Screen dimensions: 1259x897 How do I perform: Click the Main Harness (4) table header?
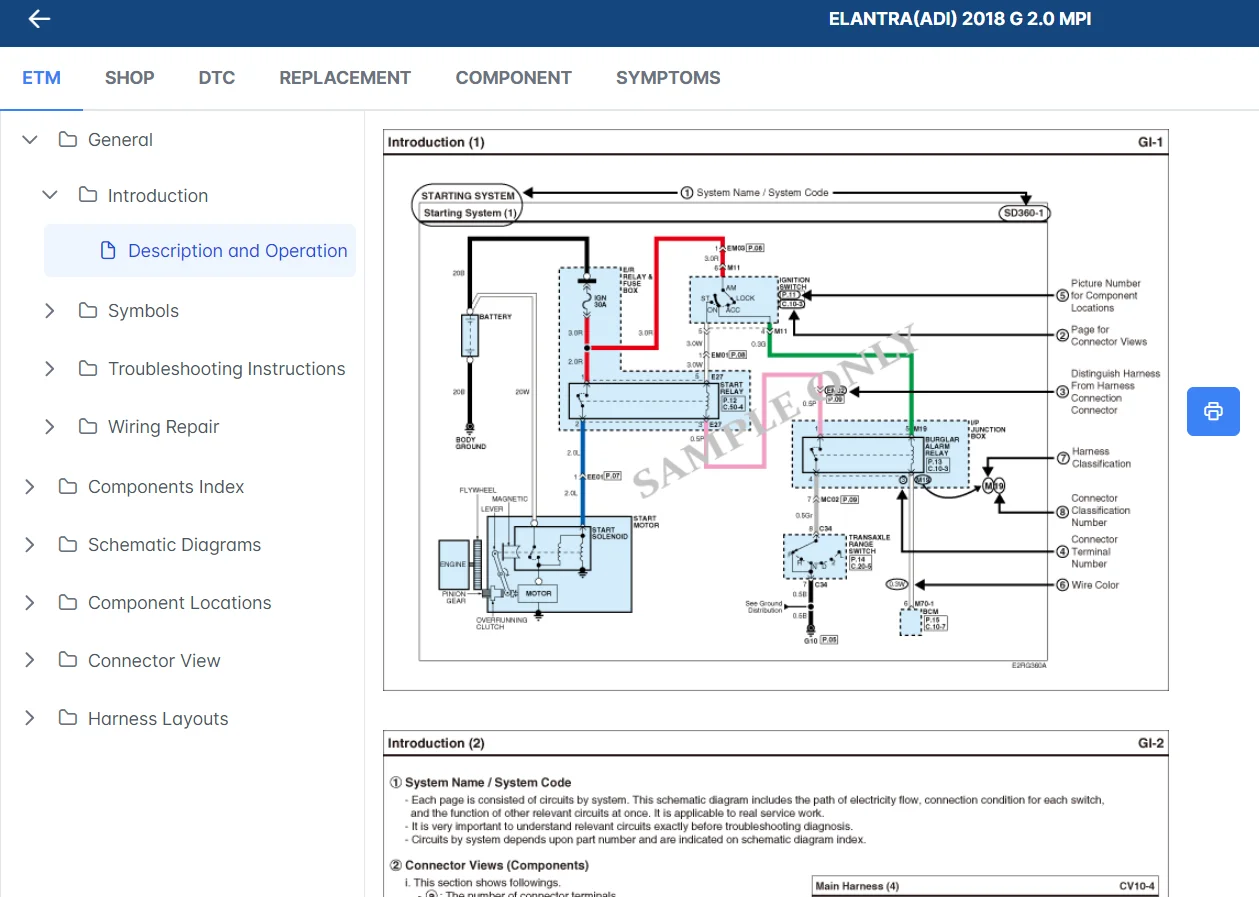857,886
